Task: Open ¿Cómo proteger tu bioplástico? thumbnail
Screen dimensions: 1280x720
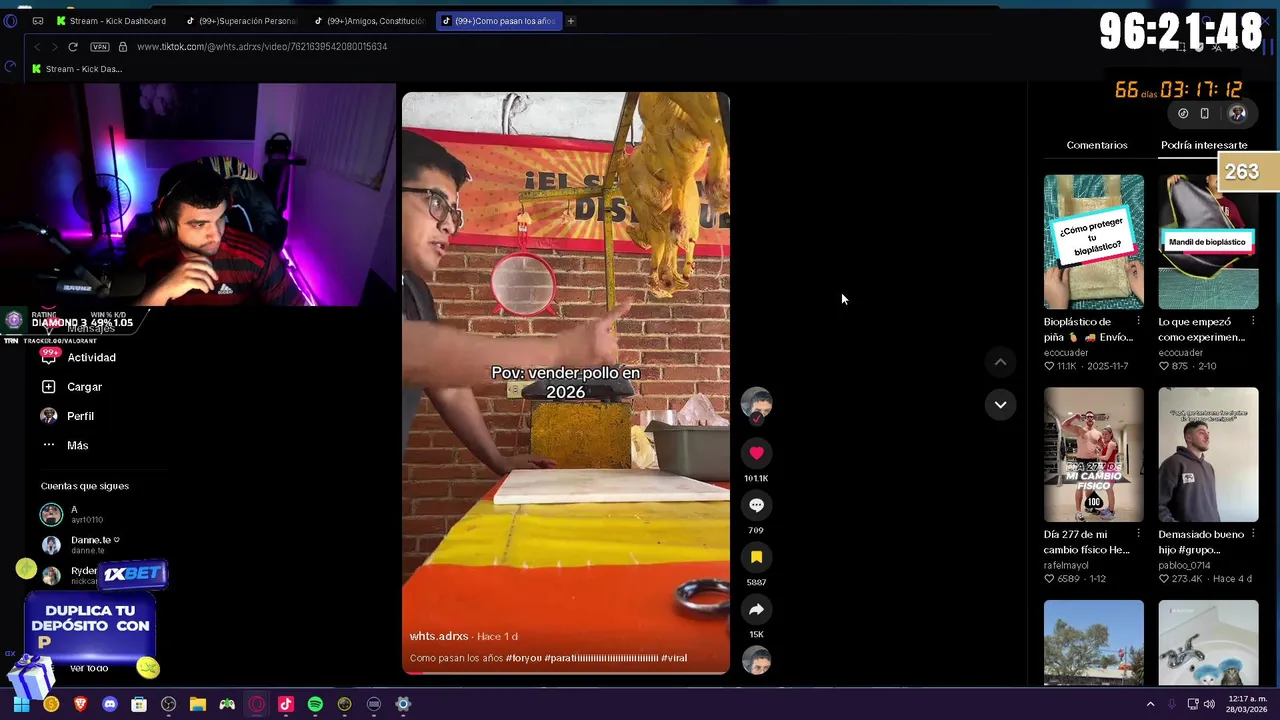Action: pyautogui.click(x=1094, y=241)
